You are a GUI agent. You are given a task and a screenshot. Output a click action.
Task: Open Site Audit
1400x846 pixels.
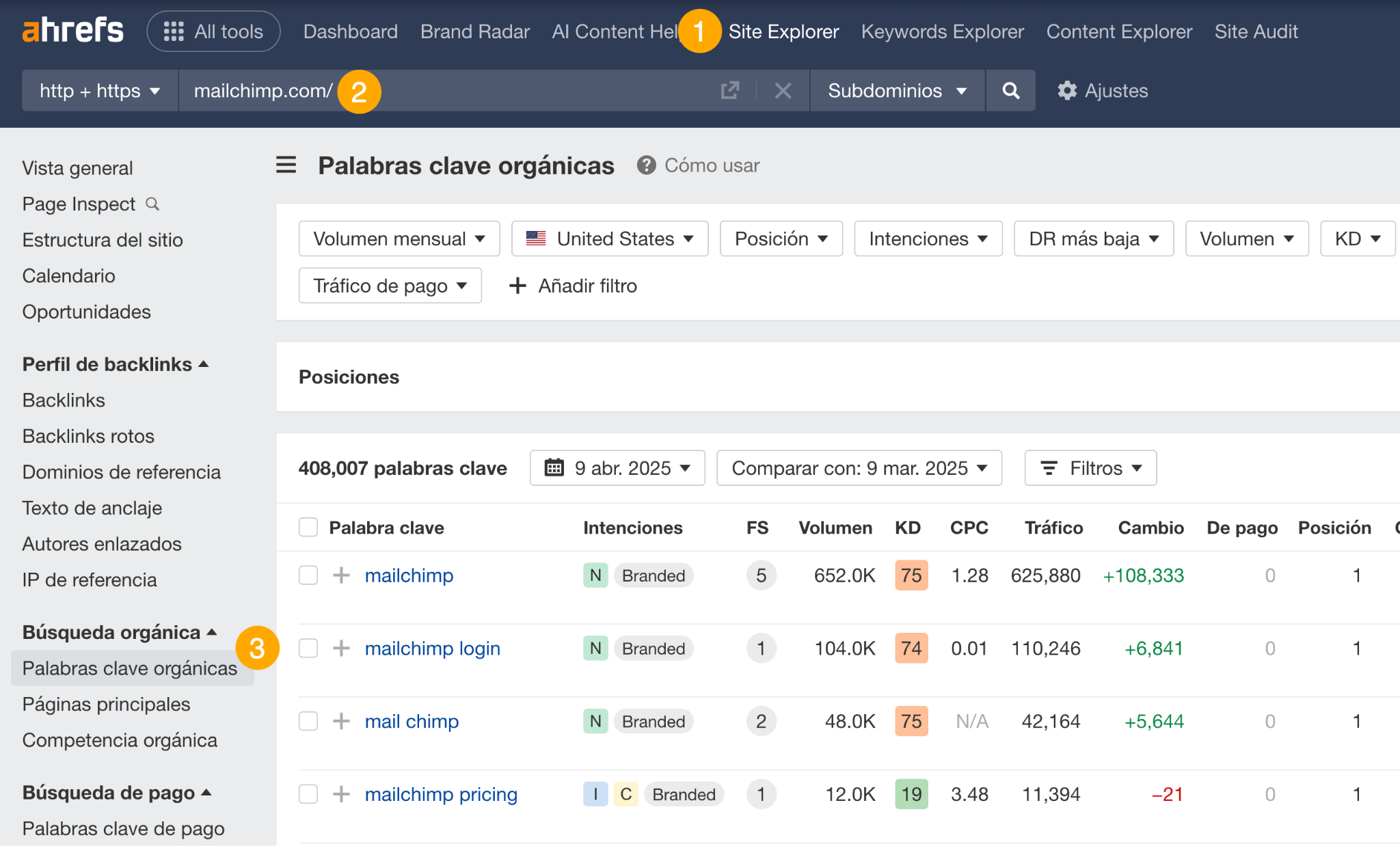point(1256,31)
